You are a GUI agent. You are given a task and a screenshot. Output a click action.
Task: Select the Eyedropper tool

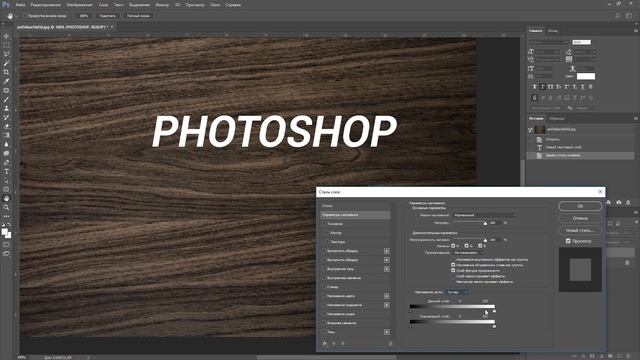point(6,81)
